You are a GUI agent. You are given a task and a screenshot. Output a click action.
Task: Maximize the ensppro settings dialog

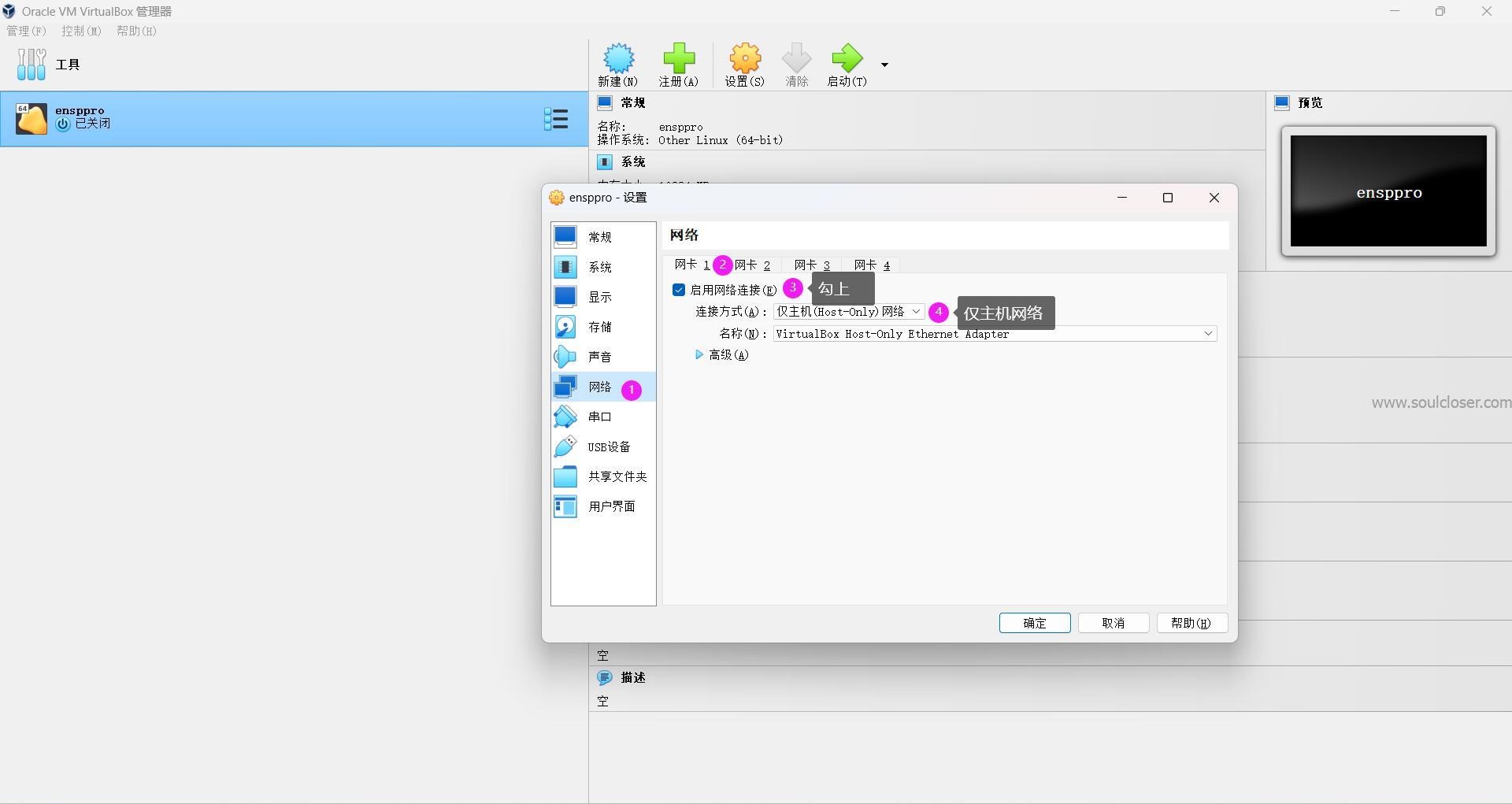click(1168, 198)
